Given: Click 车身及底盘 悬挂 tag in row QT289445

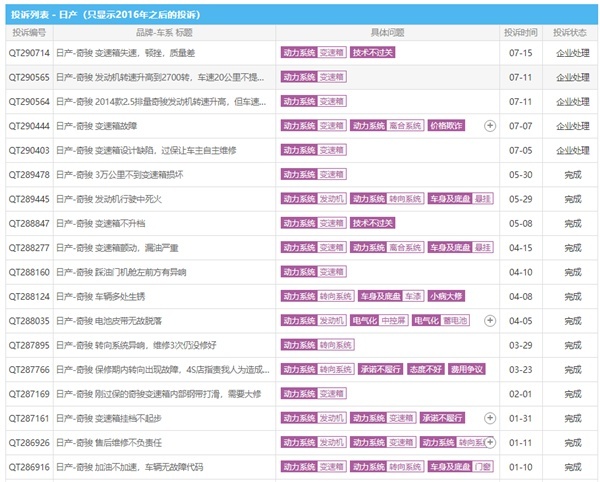Looking at the screenshot, I should point(460,199).
